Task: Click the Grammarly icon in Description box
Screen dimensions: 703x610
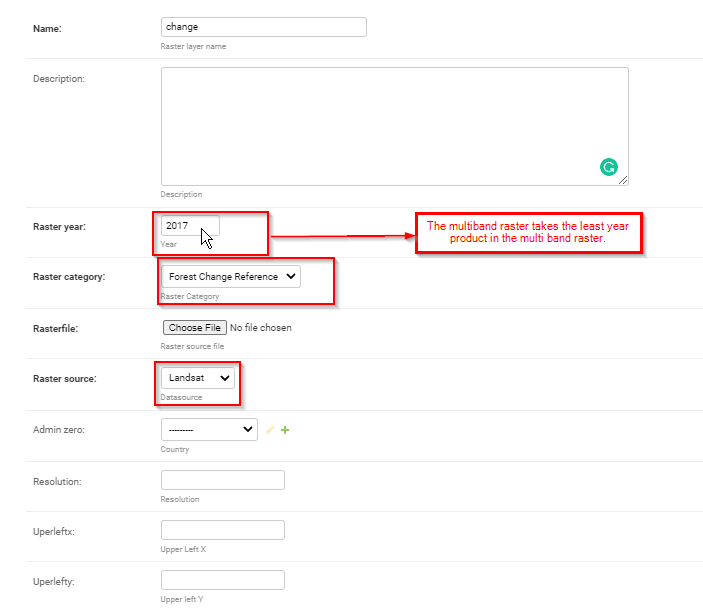Action: pos(608,167)
